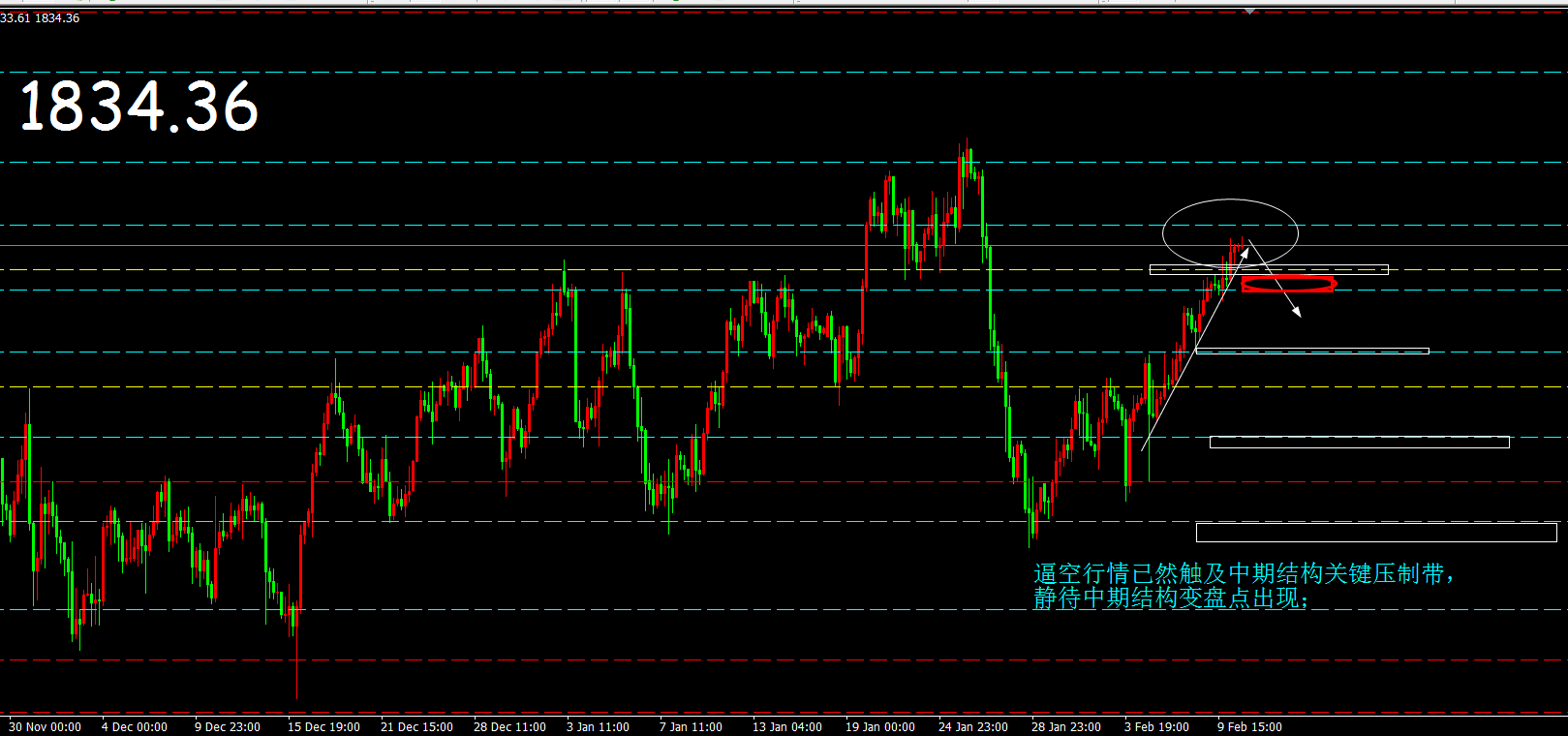
Task: Click the '13 Jan 04:00' time axis label
Action: pos(787,726)
